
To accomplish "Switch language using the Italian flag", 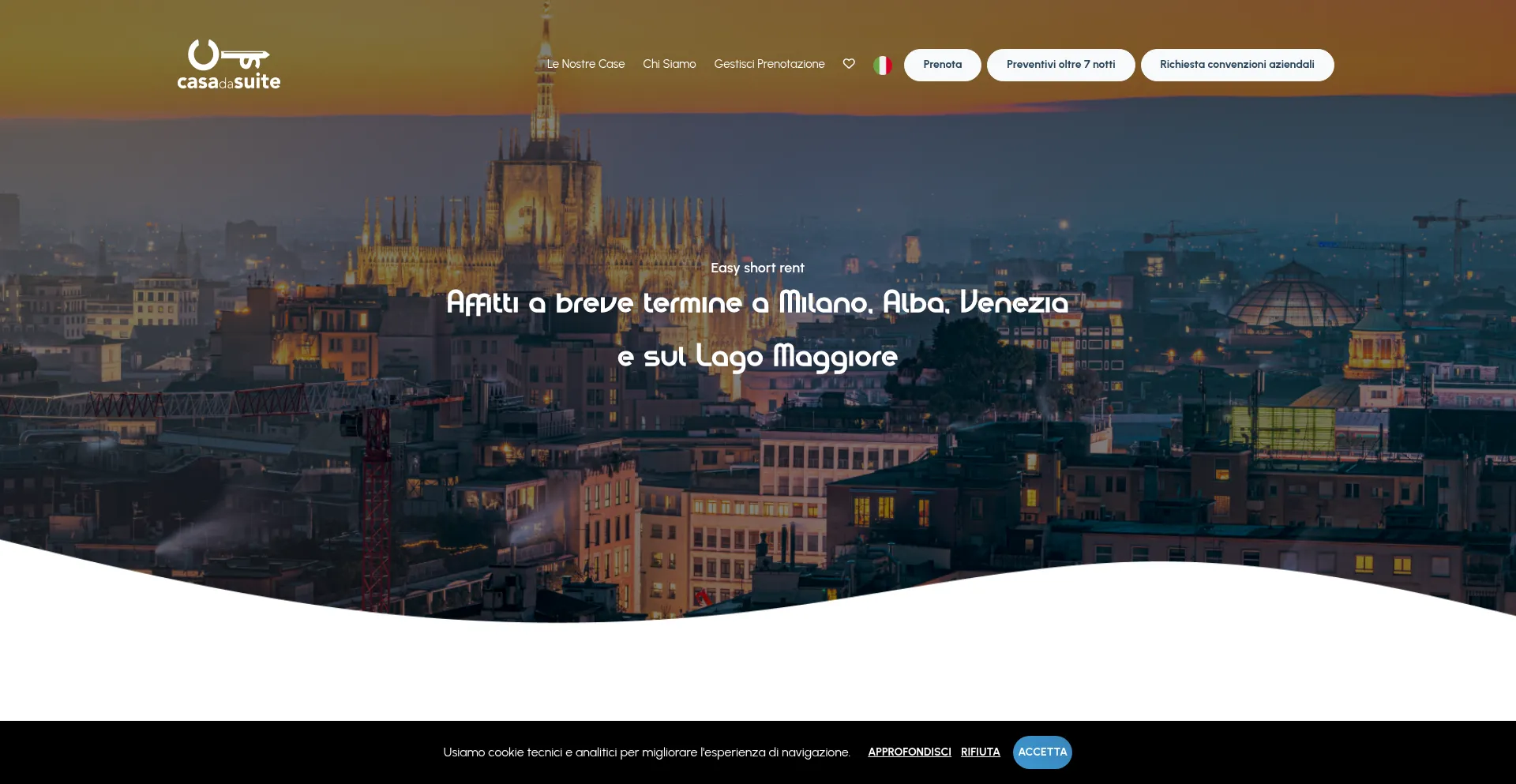I will pyautogui.click(x=882, y=65).
